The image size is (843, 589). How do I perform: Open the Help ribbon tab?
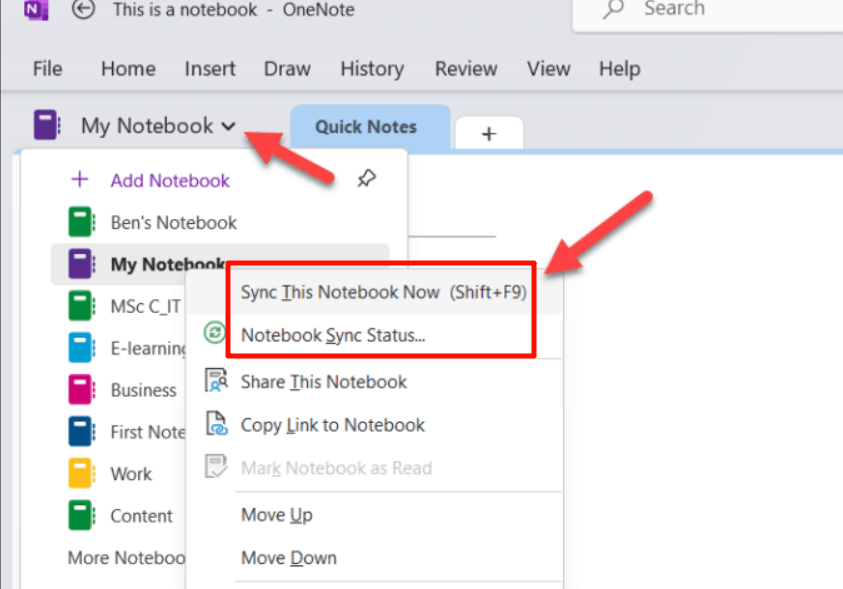click(619, 69)
